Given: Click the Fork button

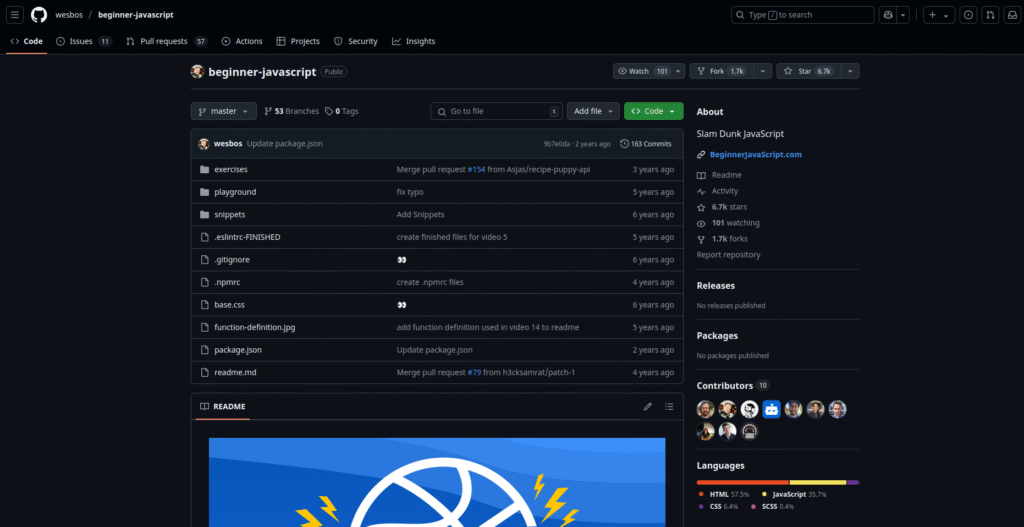Looking at the screenshot, I should point(722,71).
